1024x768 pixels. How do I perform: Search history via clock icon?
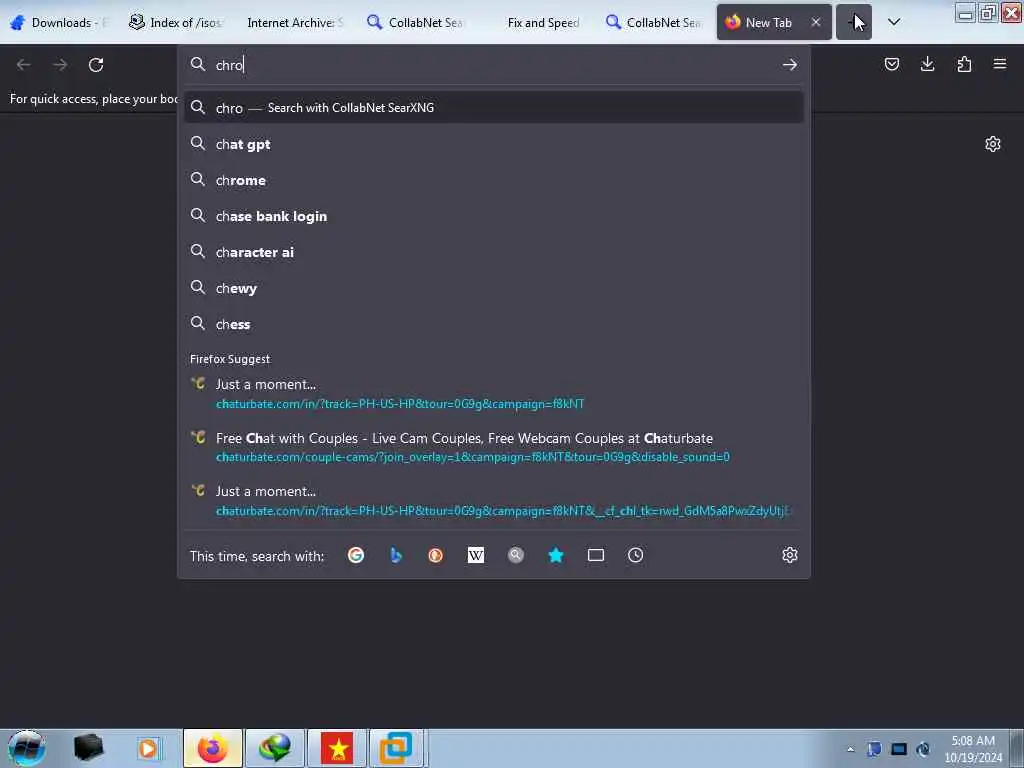click(635, 555)
